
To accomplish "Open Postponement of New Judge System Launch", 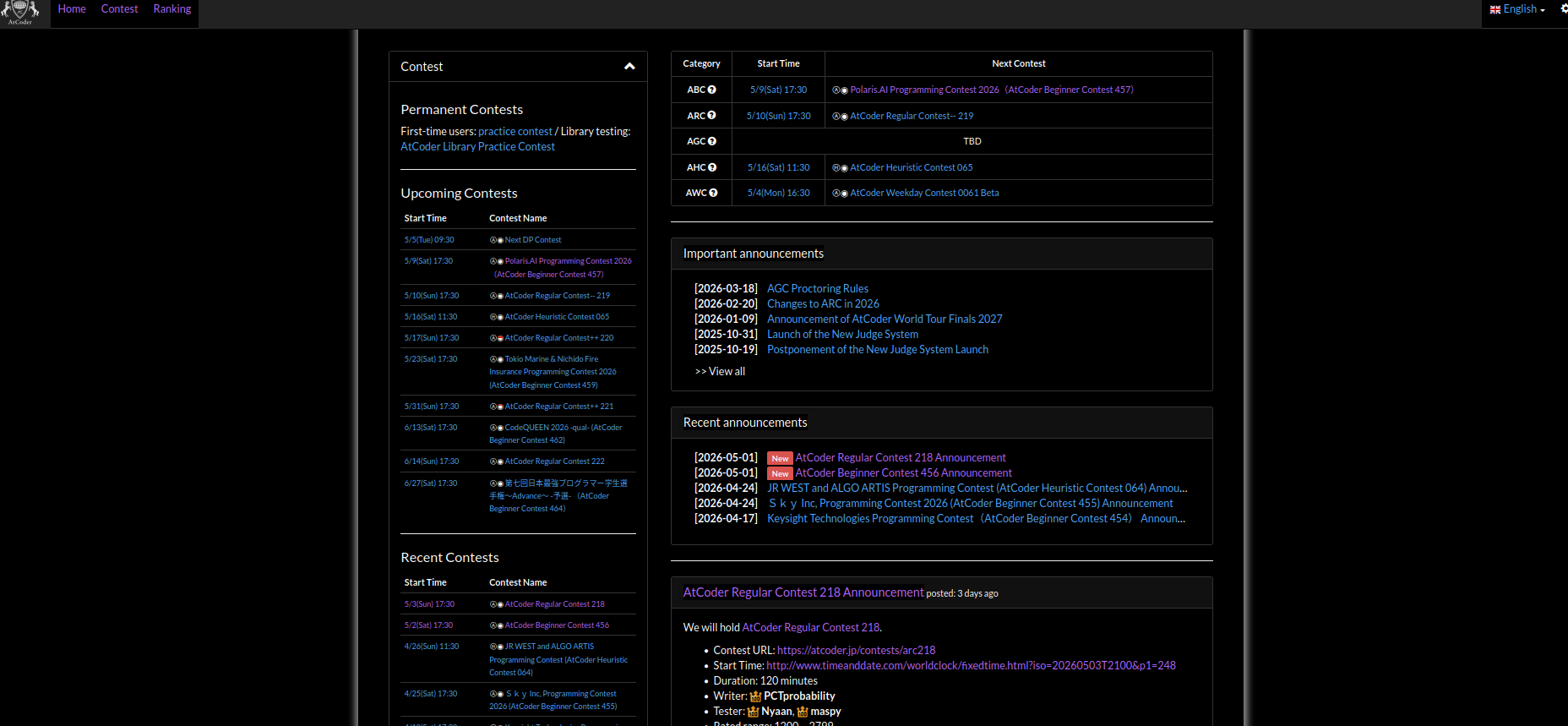I will point(878,350).
